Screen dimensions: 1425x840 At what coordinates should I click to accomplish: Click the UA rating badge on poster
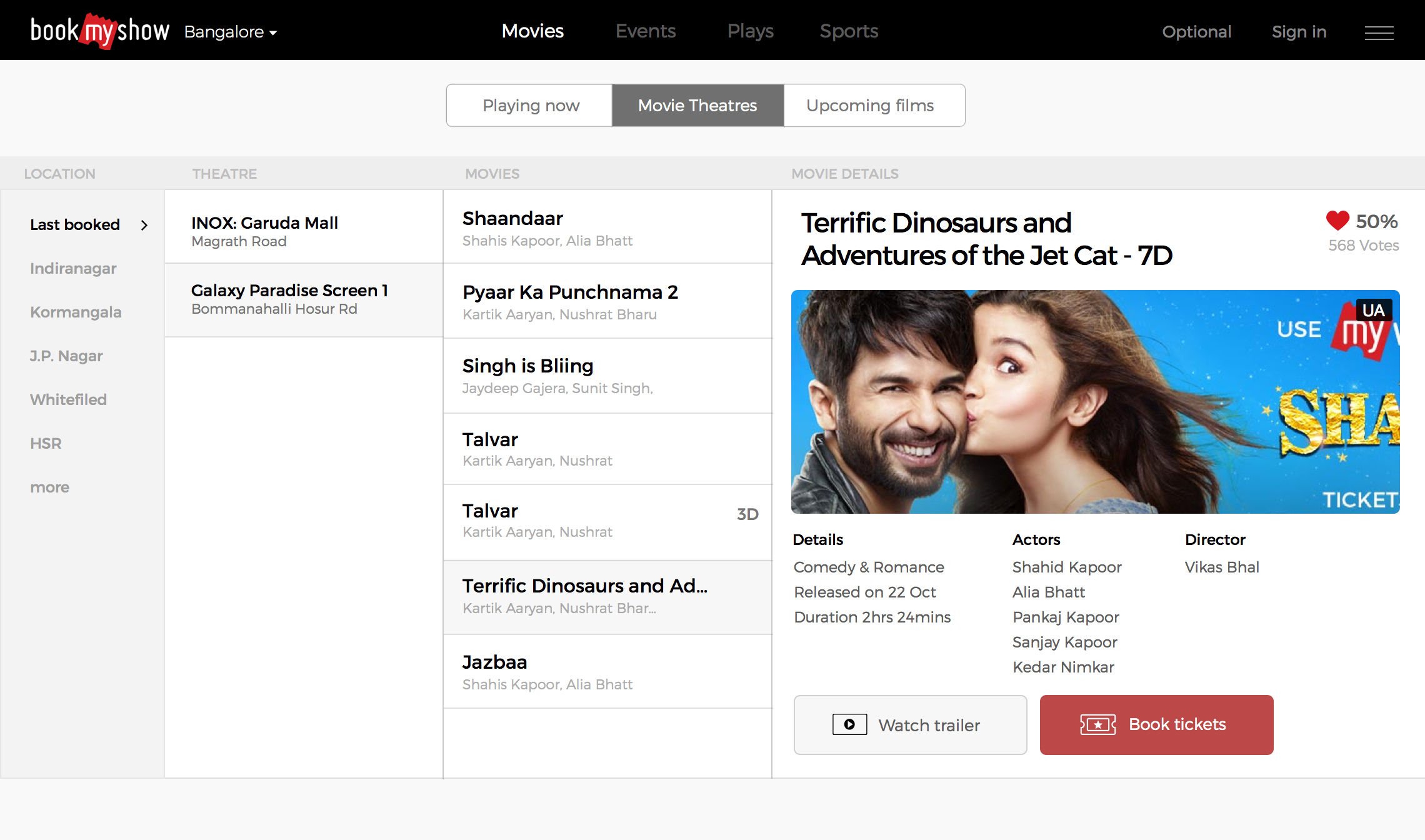pos(1373,311)
